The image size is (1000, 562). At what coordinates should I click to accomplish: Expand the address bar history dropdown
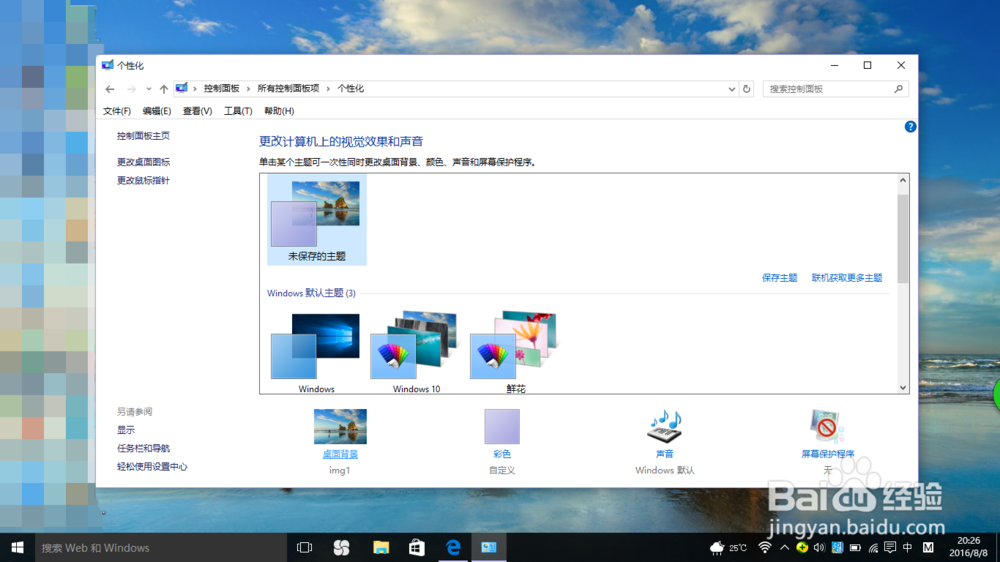[732, 89]
